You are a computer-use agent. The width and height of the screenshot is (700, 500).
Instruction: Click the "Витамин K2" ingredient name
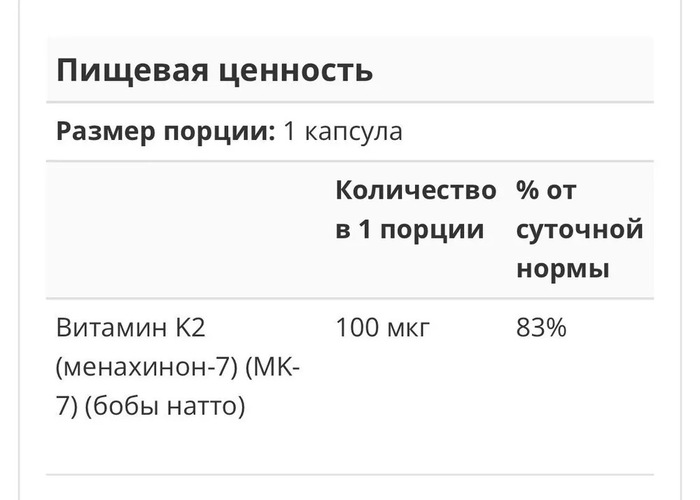[x=130, y=327]
